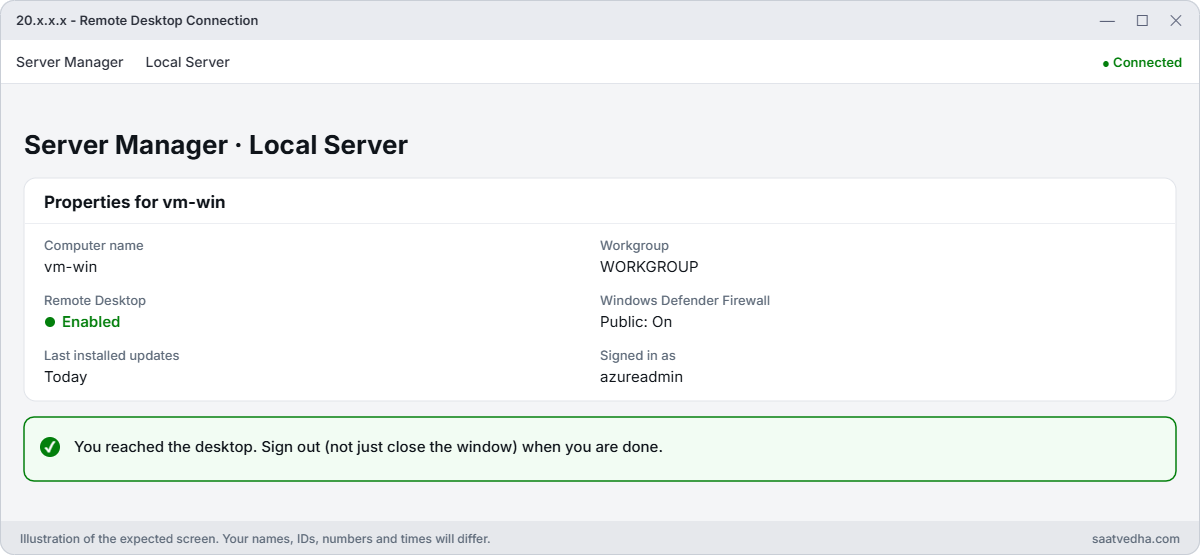1200x555 pixels.
Task: Click the signed in user azureadmin
Action: click(x=641, y=377)
